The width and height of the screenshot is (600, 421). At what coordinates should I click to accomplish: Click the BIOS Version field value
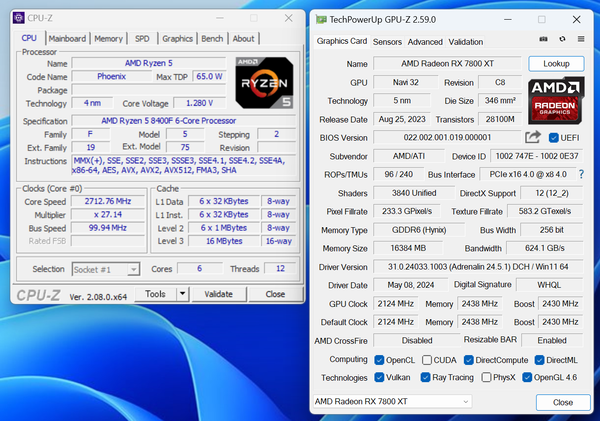[447, 137]
